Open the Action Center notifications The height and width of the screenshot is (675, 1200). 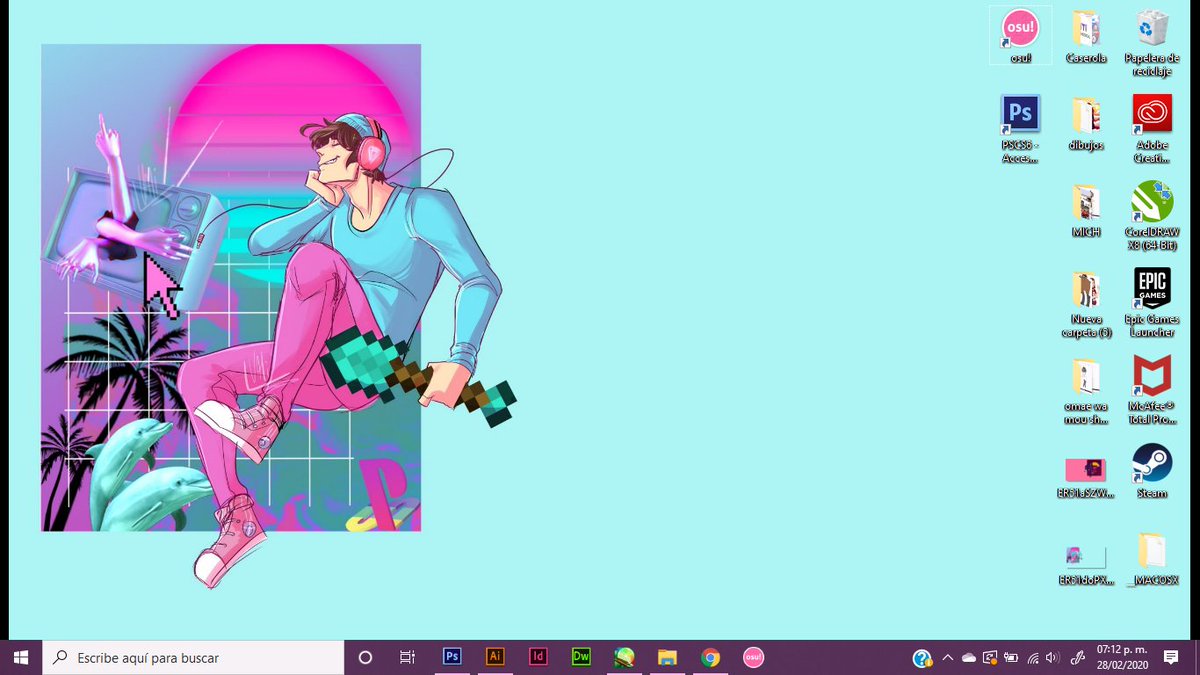1171,657
